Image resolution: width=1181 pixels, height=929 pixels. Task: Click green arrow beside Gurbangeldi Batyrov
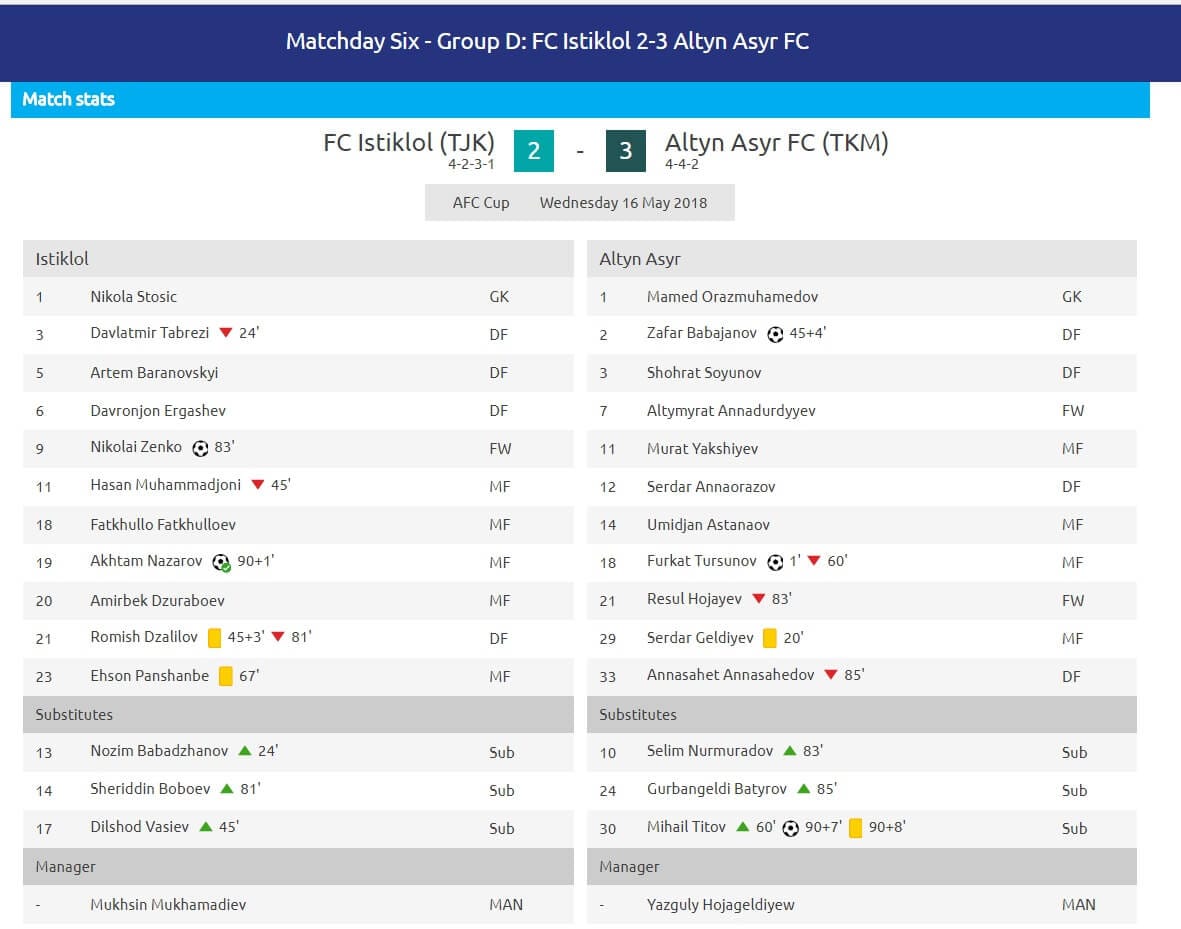pyautogui.click(x=803, y=789)
